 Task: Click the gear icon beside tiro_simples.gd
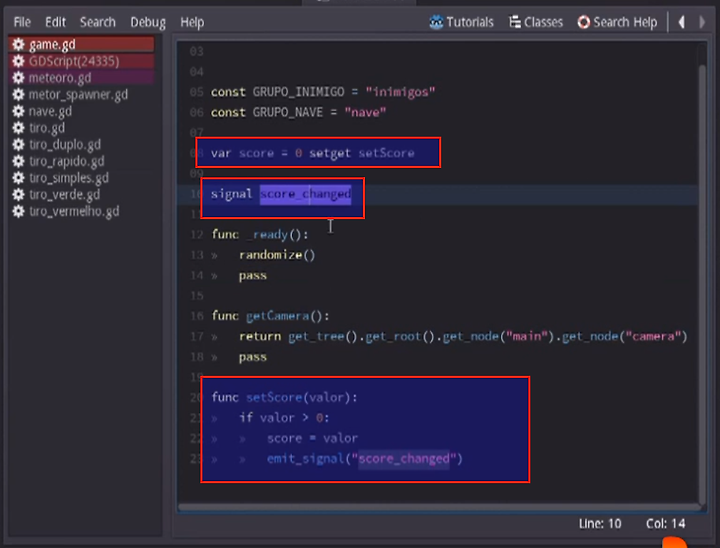click(x=18, y=178)
